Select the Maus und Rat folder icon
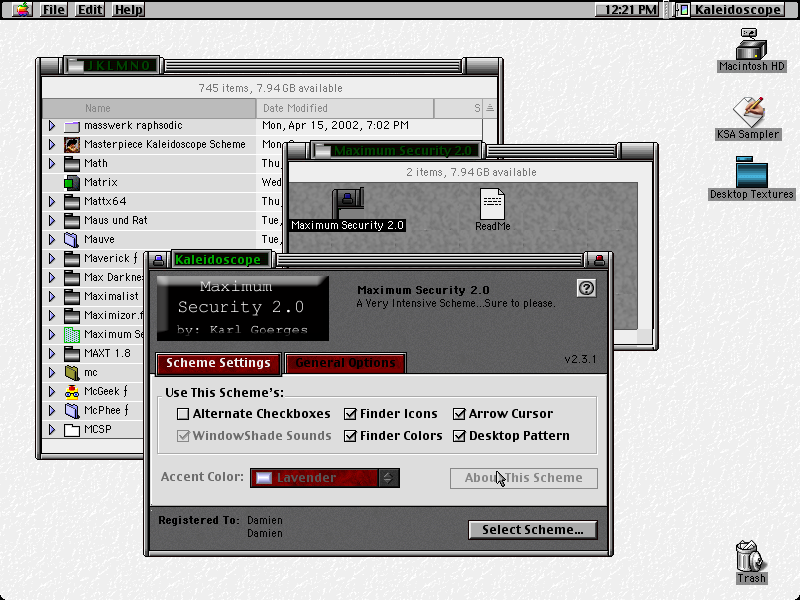The image size is (800, 600). tap(72, 221)
